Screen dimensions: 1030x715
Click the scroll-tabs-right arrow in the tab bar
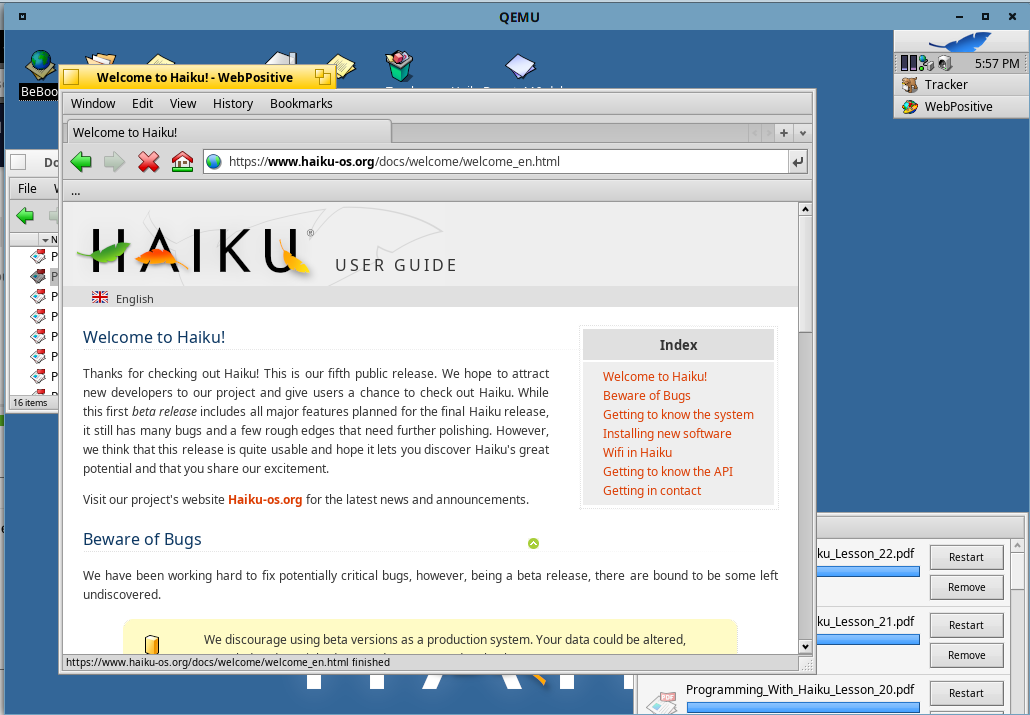click(x=767, y=133)
